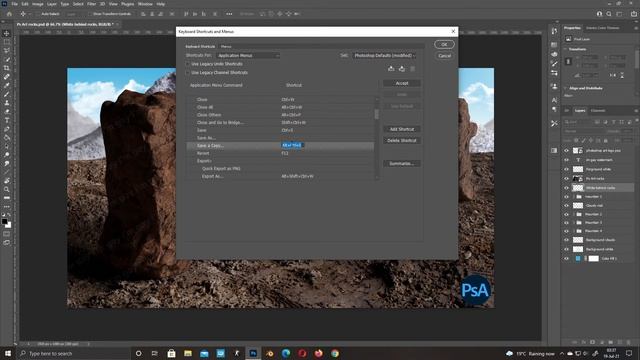Select the Crop tool
Screen dimensions: 640x360
[7, 68]
